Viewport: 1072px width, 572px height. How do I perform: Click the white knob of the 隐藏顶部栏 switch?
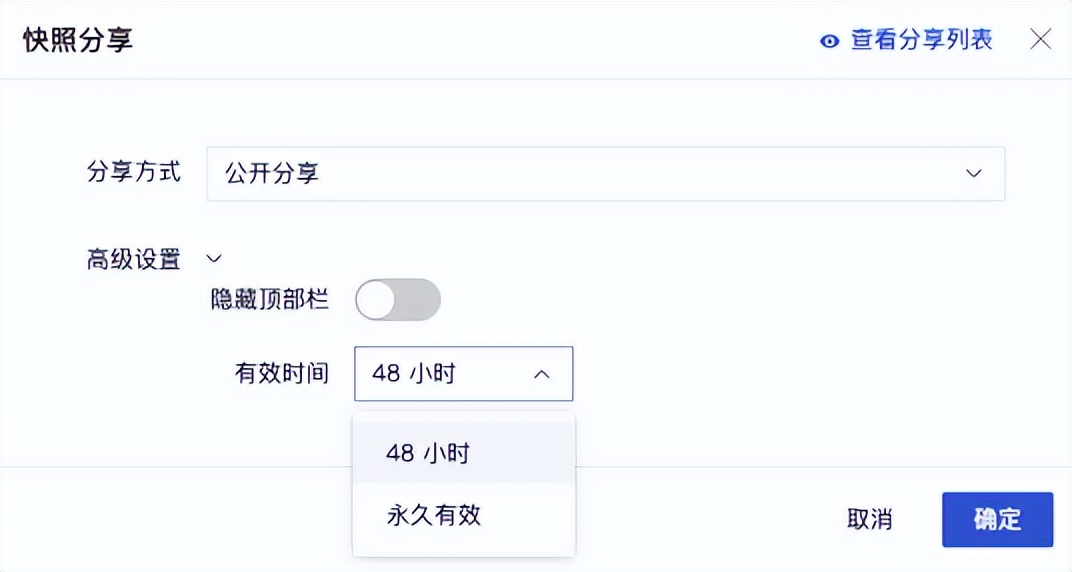376,300
